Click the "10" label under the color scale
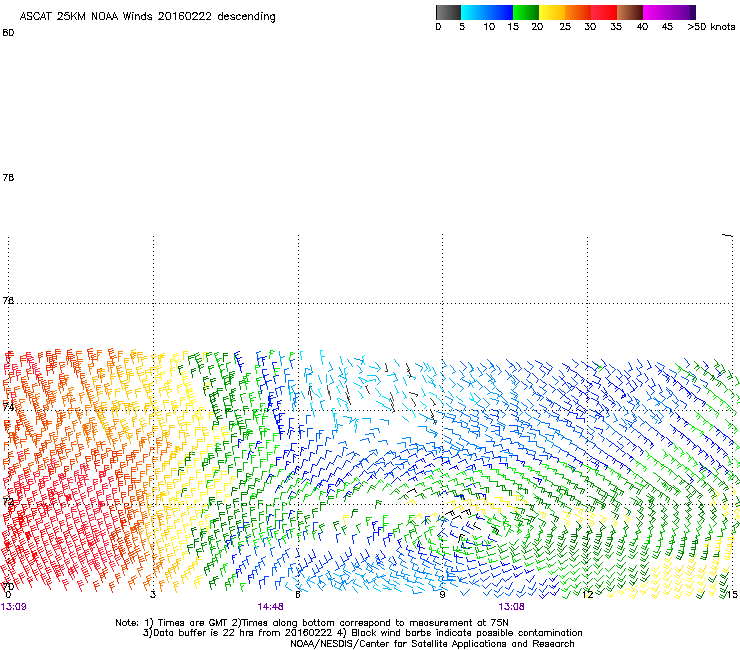 489,27
